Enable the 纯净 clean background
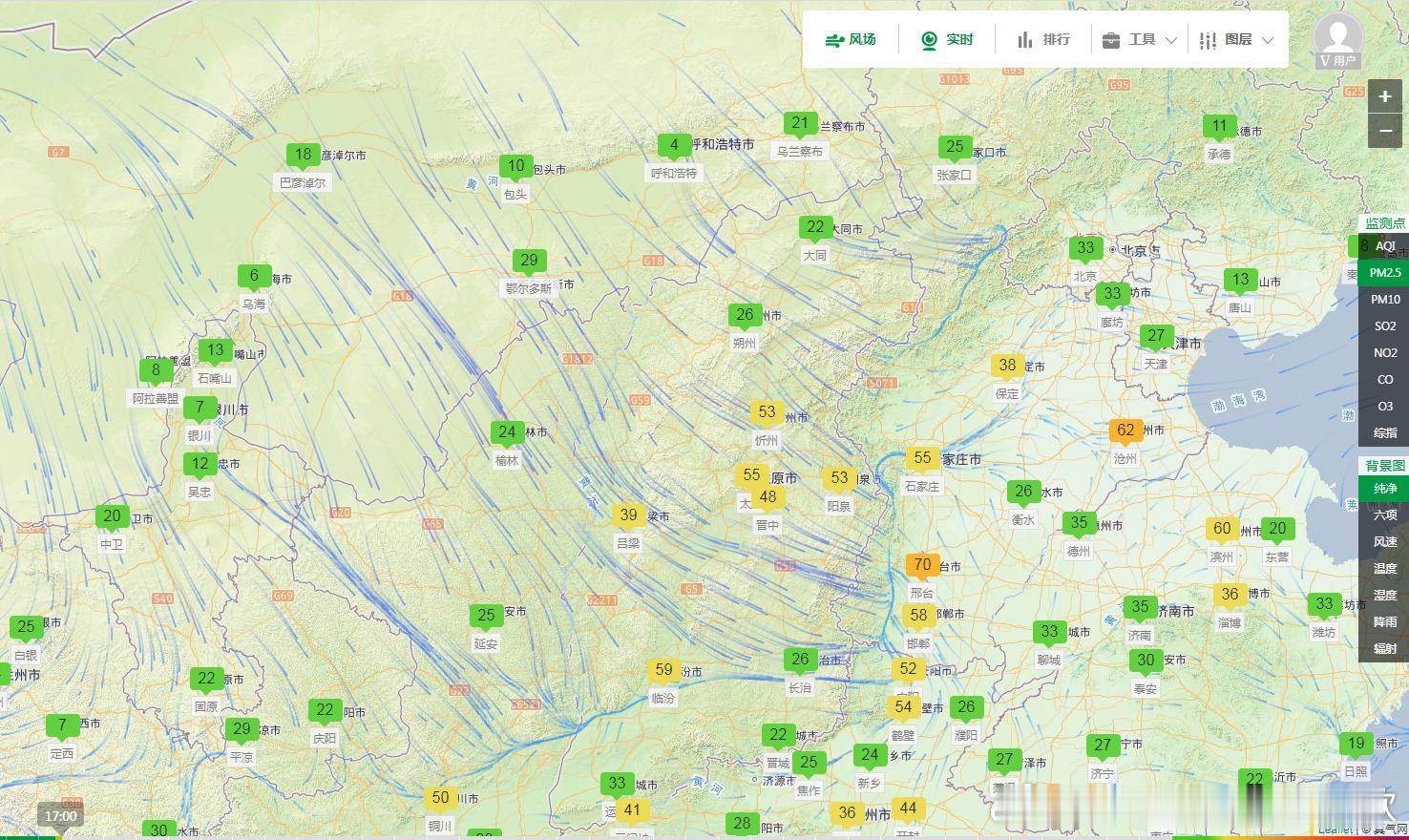The height and width of the screenshot is (840, 1409). click(1385, 489)
